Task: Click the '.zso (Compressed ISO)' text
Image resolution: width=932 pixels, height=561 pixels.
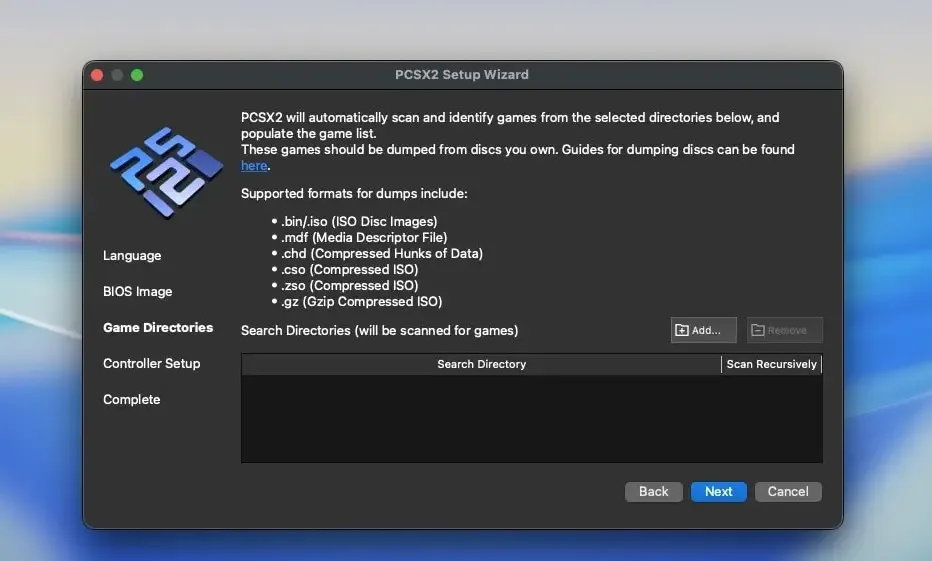Action: click(350, 286)
